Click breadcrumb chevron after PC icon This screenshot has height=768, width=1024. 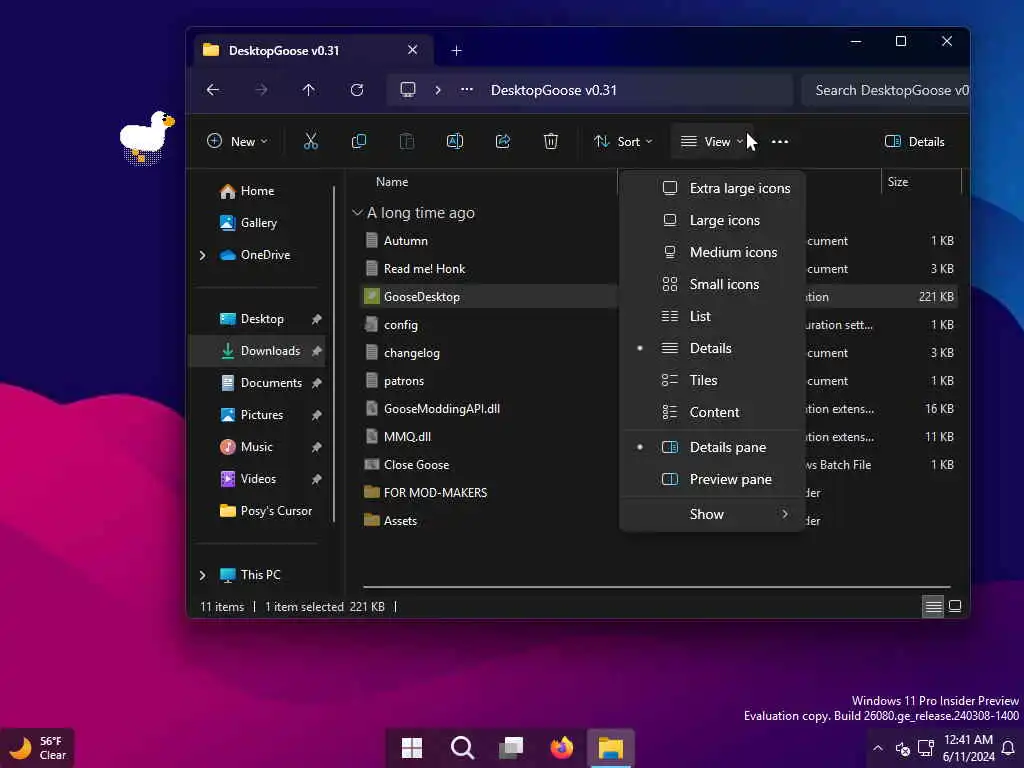pyautogui.click(x=438, y=90)
